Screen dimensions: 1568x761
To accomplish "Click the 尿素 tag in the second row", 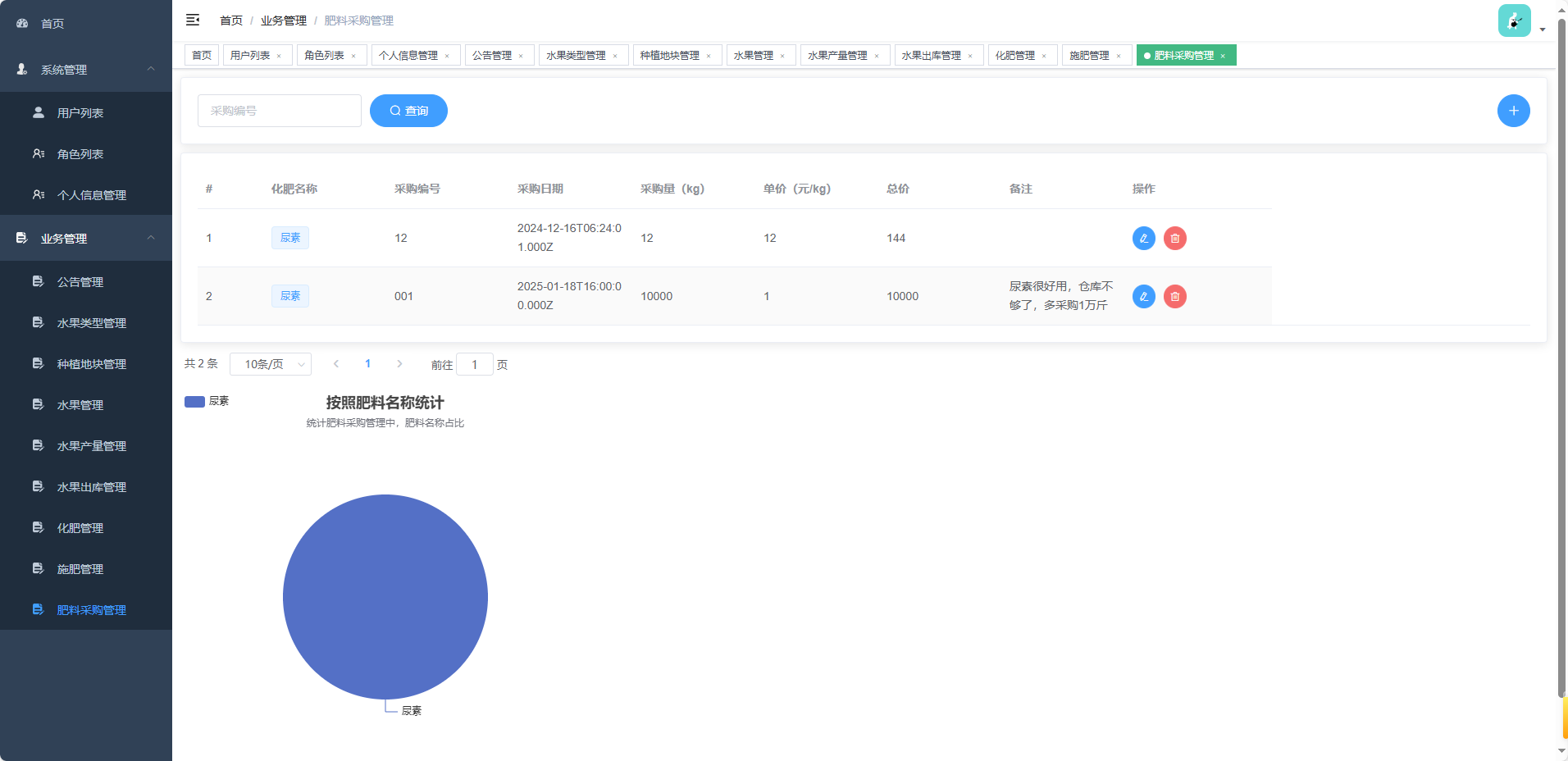I will tap(289, 296).
